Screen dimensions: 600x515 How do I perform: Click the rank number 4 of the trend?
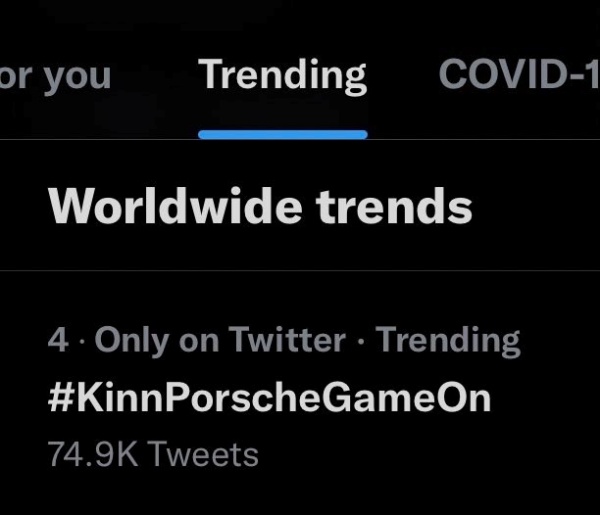[x=58, y=341]
